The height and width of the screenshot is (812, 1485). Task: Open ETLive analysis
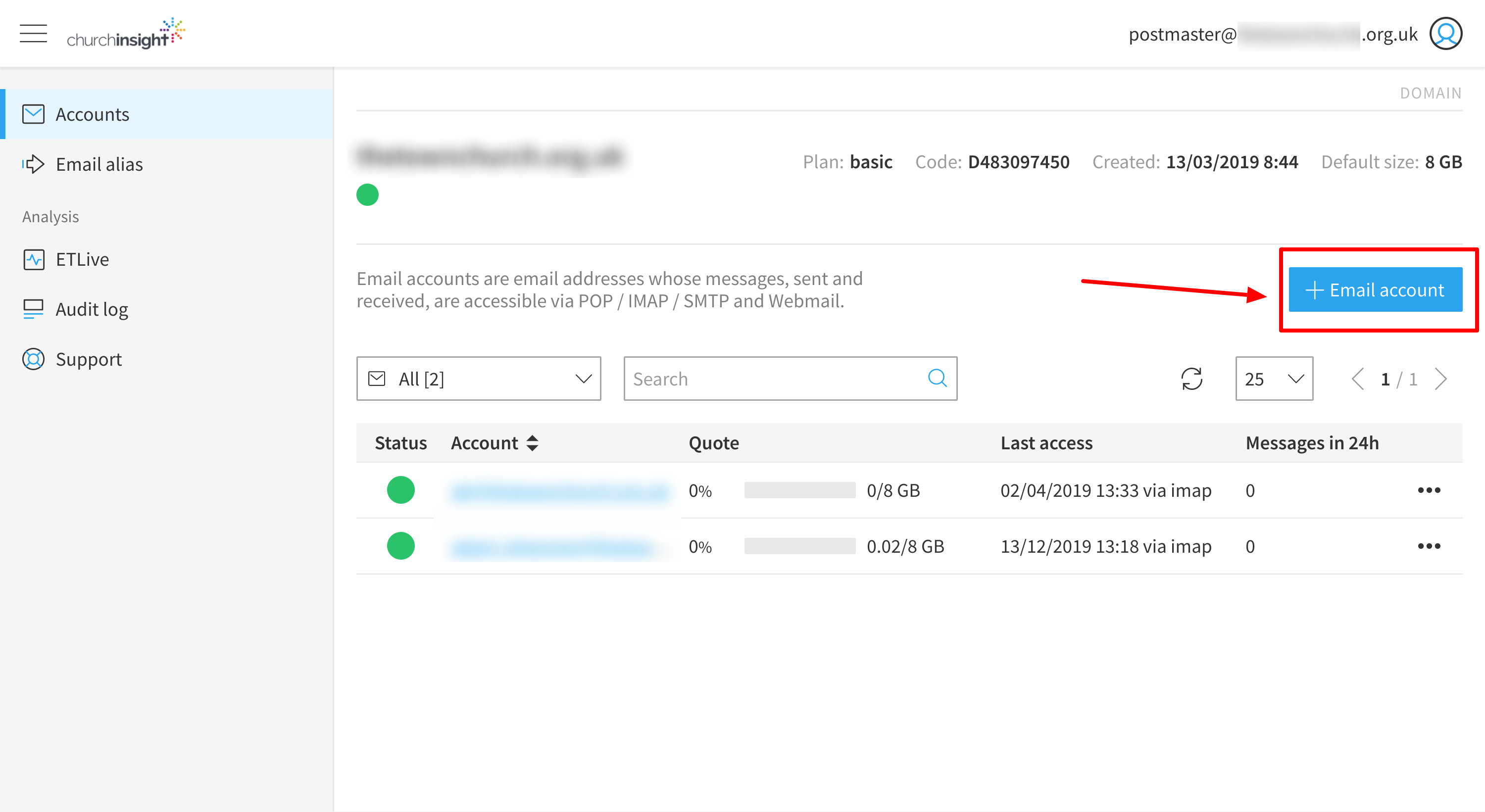click(x=82, y=259)
